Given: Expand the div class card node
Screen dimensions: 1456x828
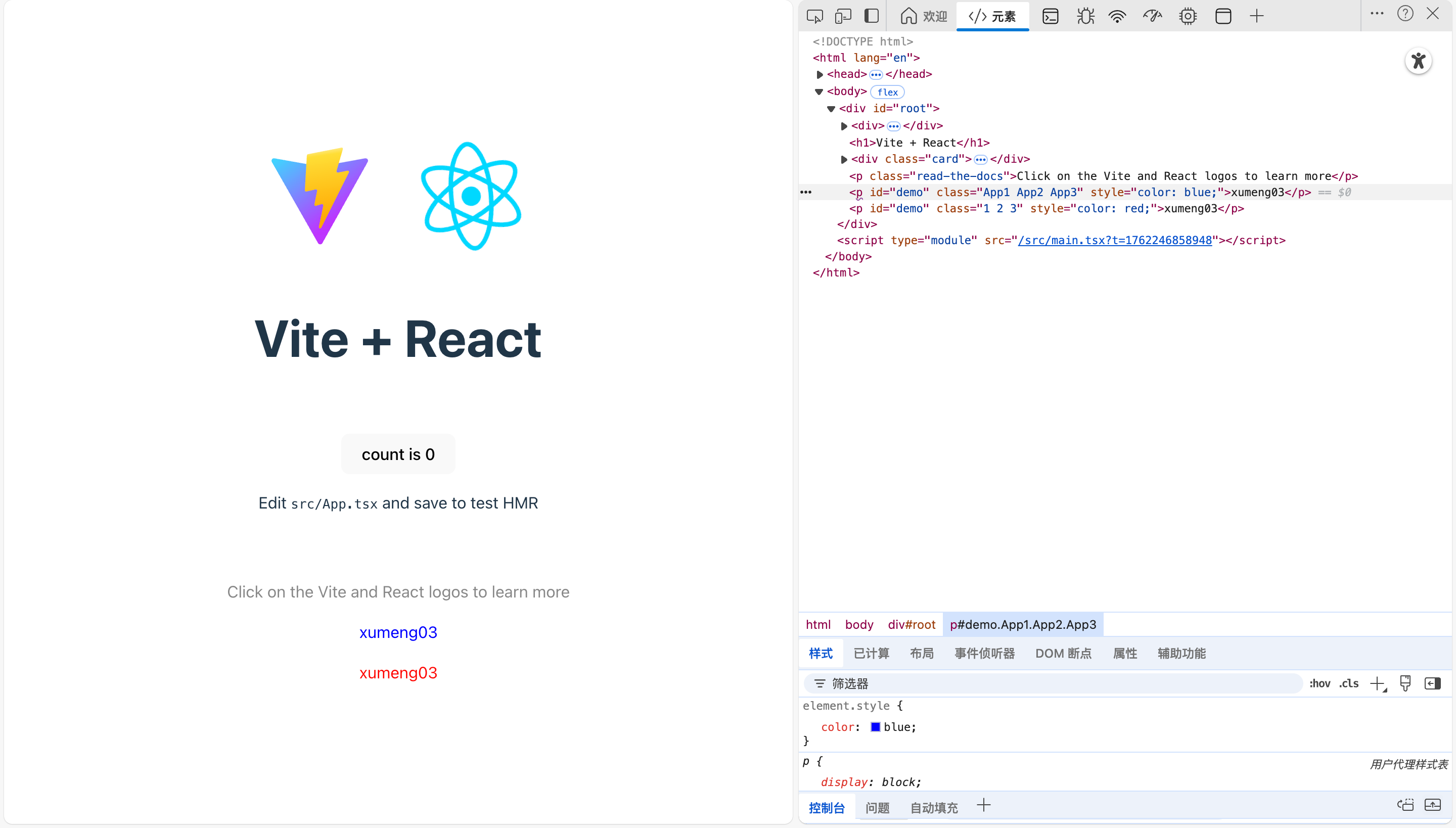Looking at the screenshot, I should tap(844, 159).
